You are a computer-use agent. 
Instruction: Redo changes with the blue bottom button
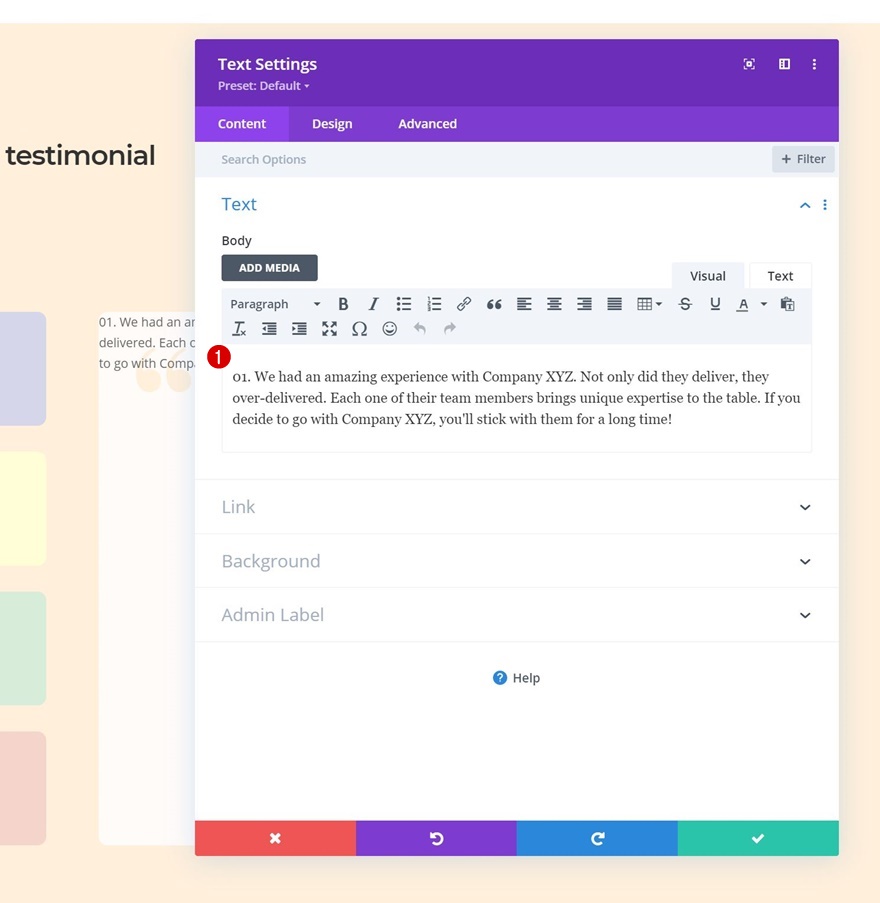597,838
